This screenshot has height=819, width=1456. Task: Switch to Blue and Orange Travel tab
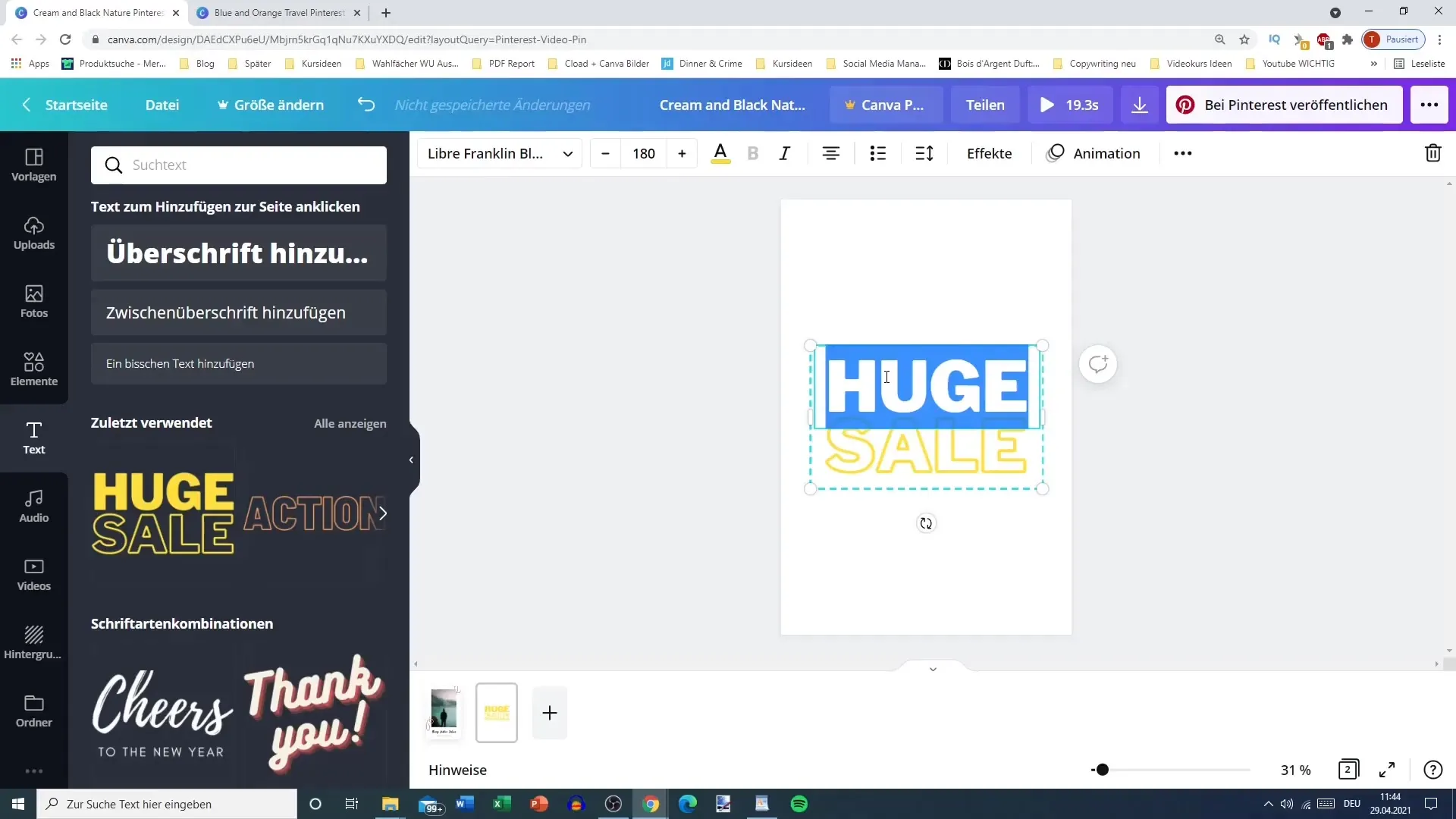[278, 13]
